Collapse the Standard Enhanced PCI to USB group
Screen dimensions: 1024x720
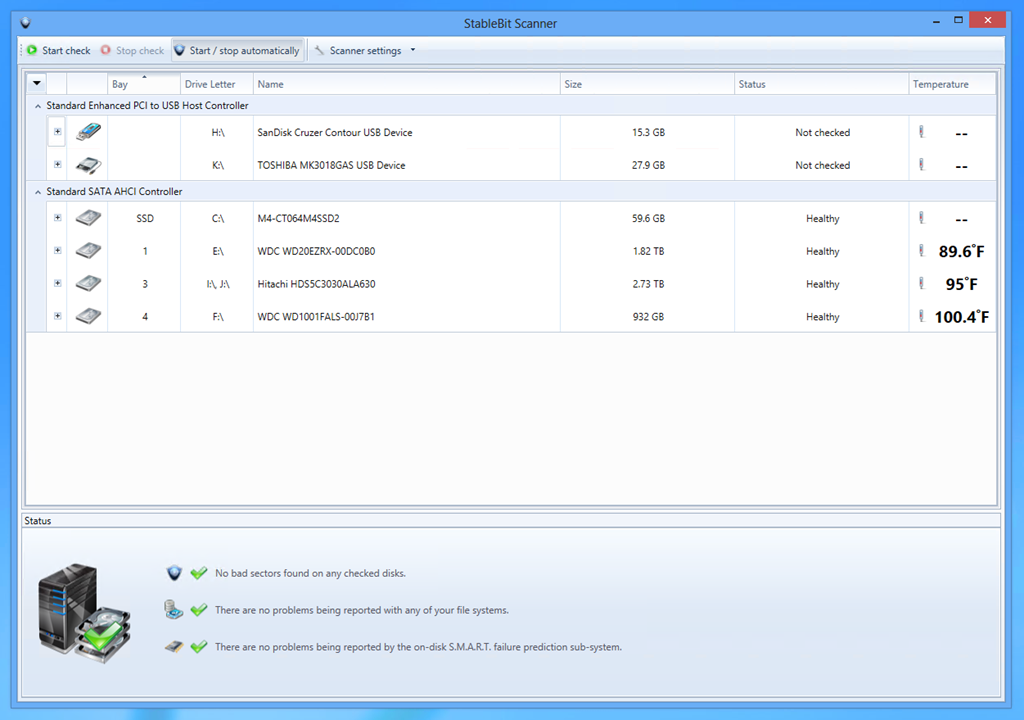coord(38,106)
